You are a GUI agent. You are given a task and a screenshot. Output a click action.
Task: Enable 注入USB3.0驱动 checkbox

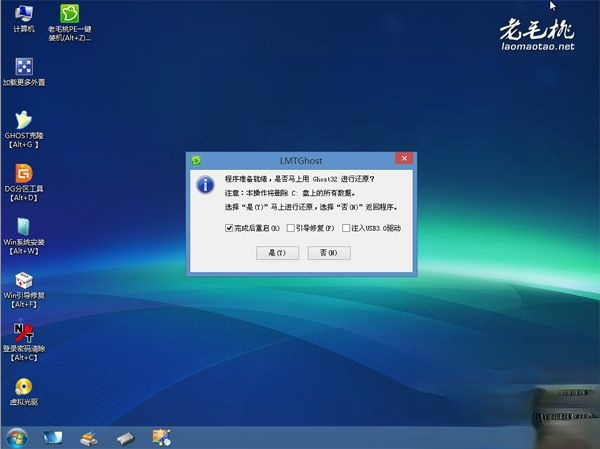pos(346,228)
